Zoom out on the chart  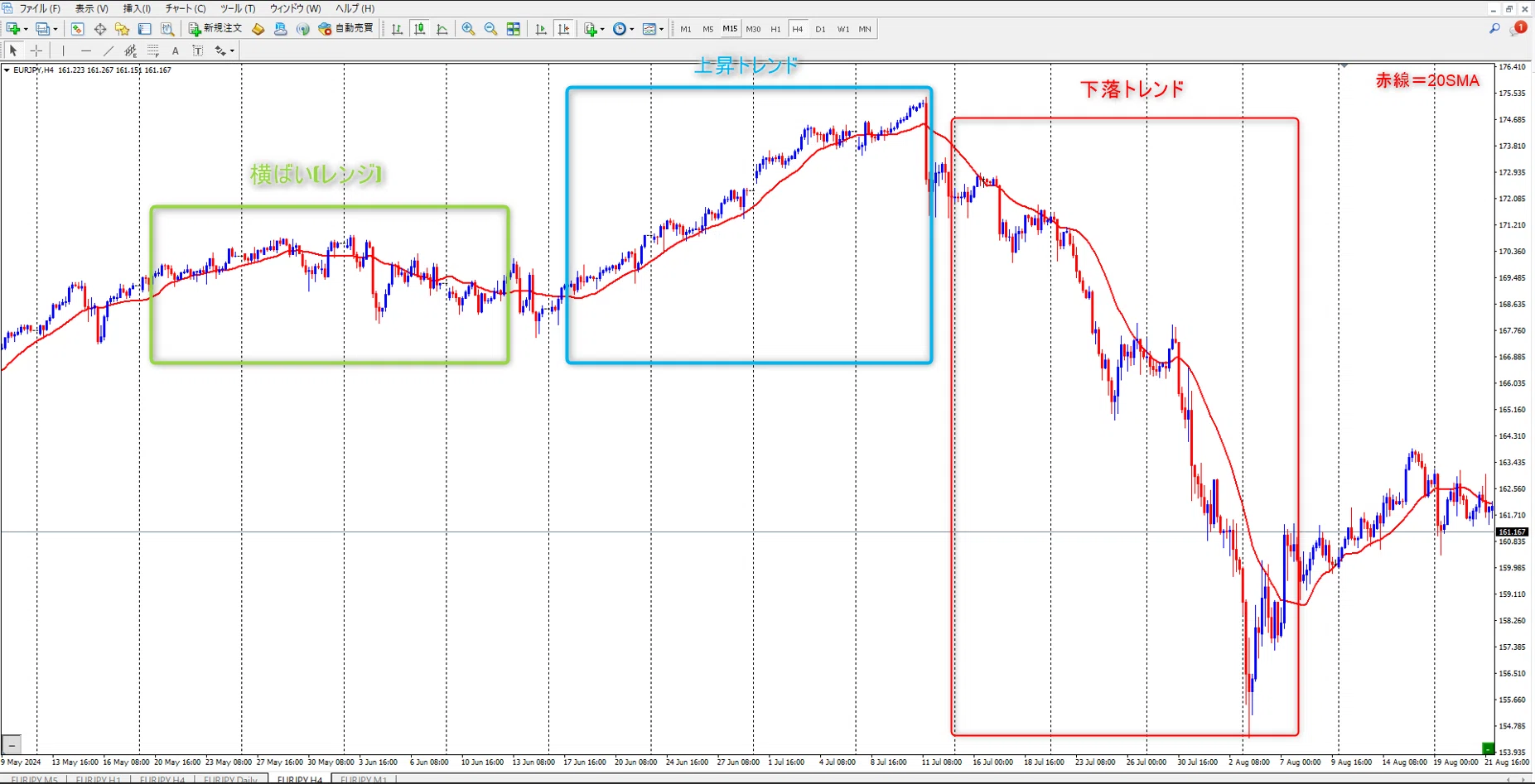coord(491,29)
